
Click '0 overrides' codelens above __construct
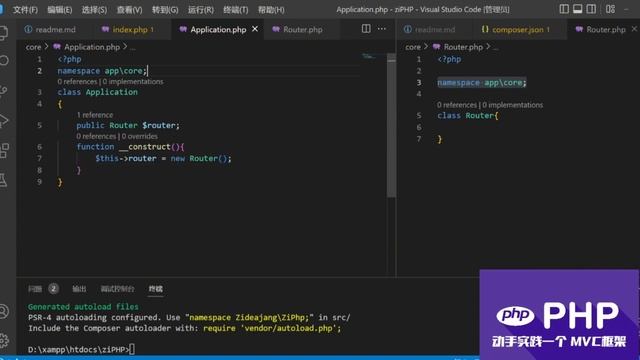point(139,136)
